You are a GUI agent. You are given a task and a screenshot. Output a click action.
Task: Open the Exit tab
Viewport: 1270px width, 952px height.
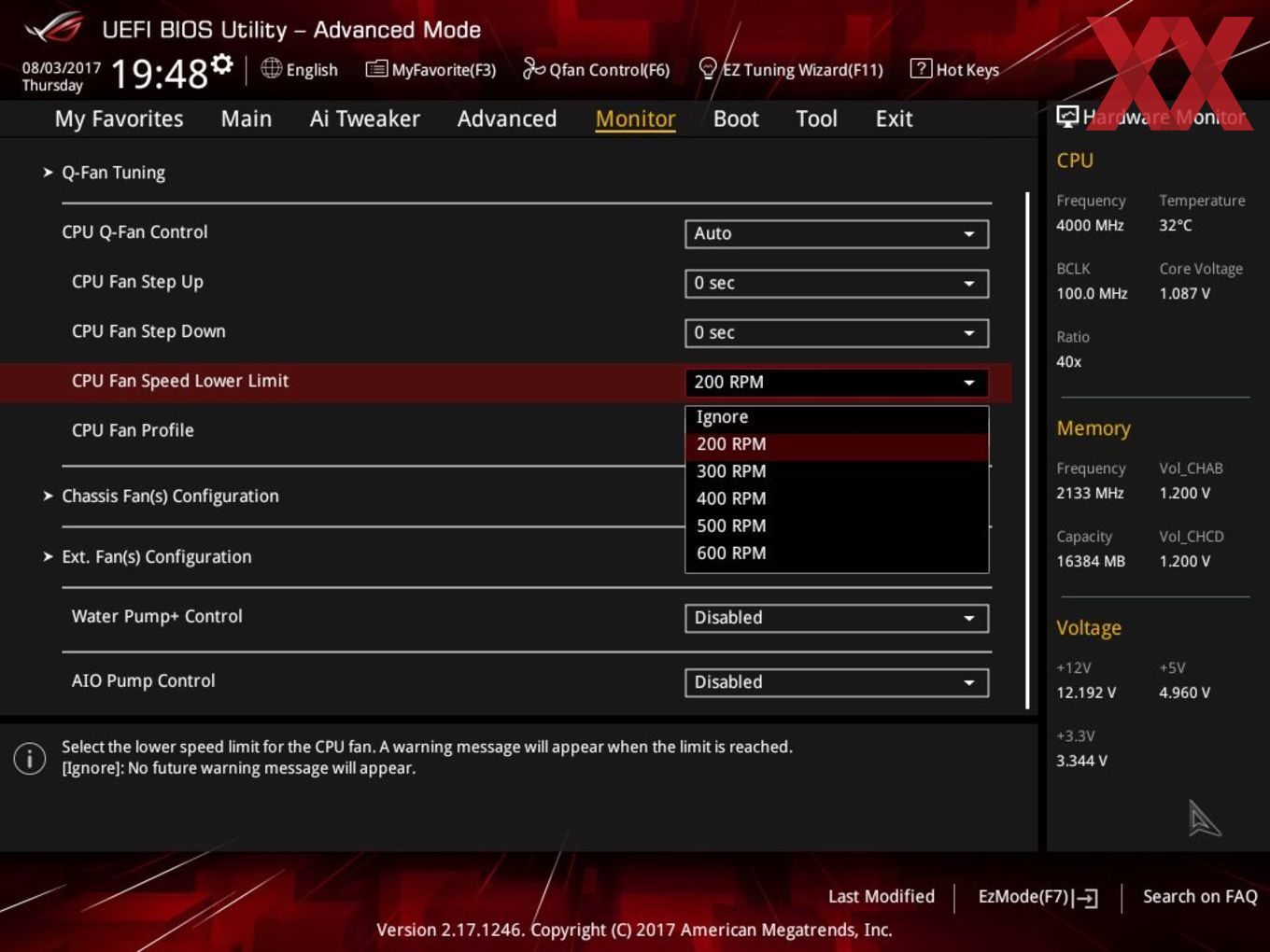[x=894, y=119]
